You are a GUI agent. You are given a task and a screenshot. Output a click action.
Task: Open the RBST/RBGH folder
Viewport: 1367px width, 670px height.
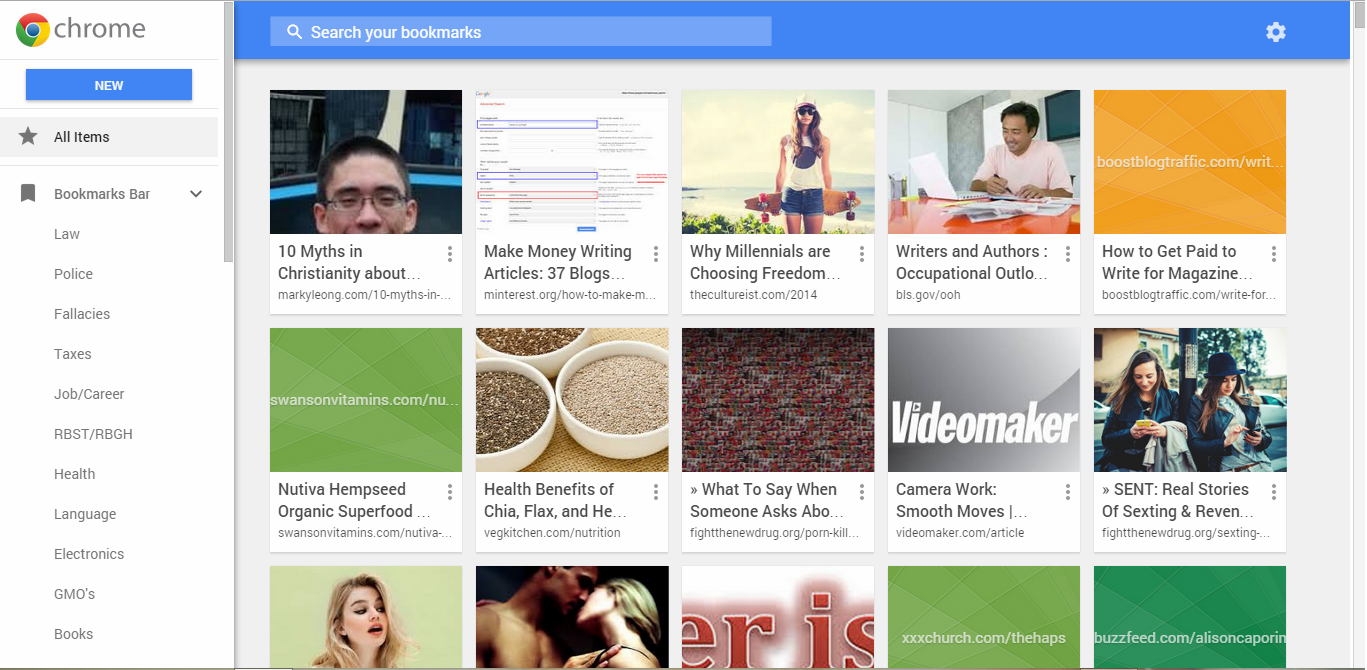[x=93, y=434]
